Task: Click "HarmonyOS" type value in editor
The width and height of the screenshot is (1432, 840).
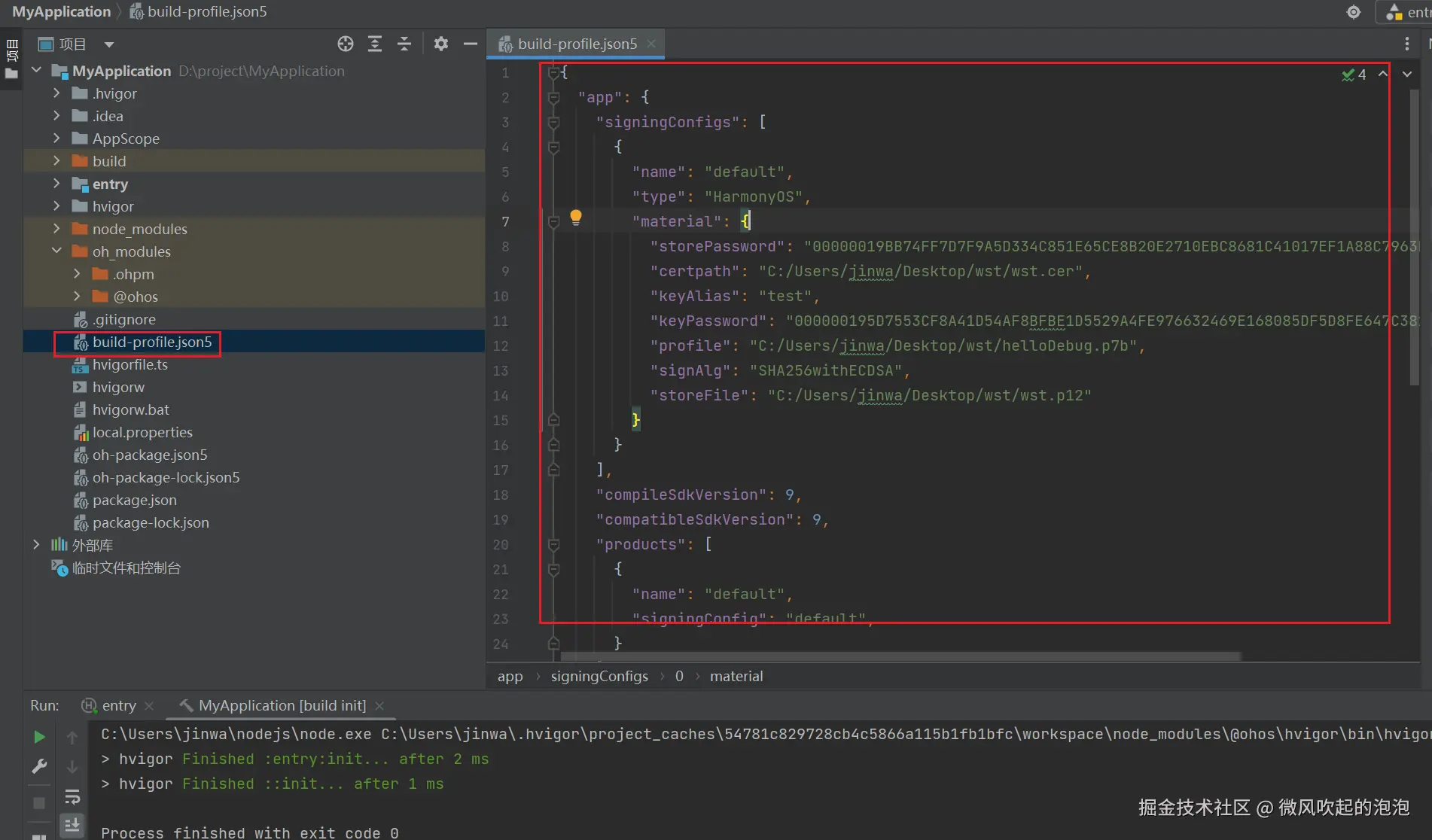Action: tap(753, 196)
